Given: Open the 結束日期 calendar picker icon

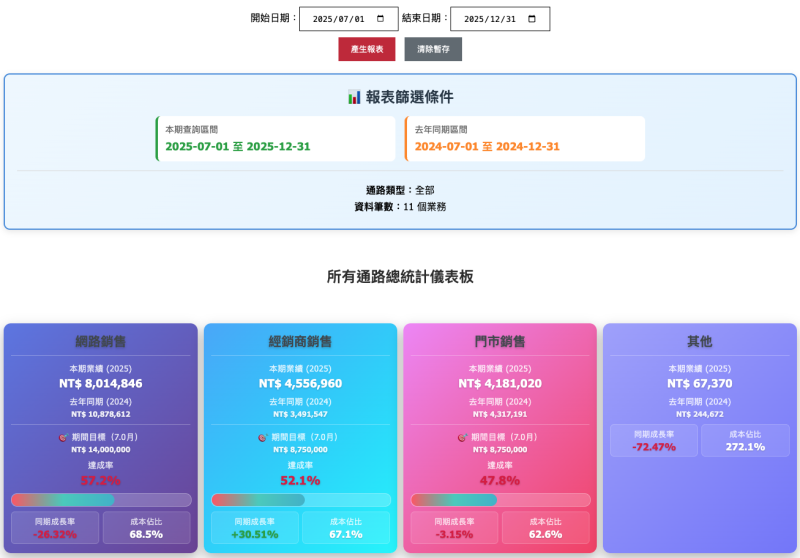Looking at the screenshot, I should pyautogui.click(x=531, y=19).
